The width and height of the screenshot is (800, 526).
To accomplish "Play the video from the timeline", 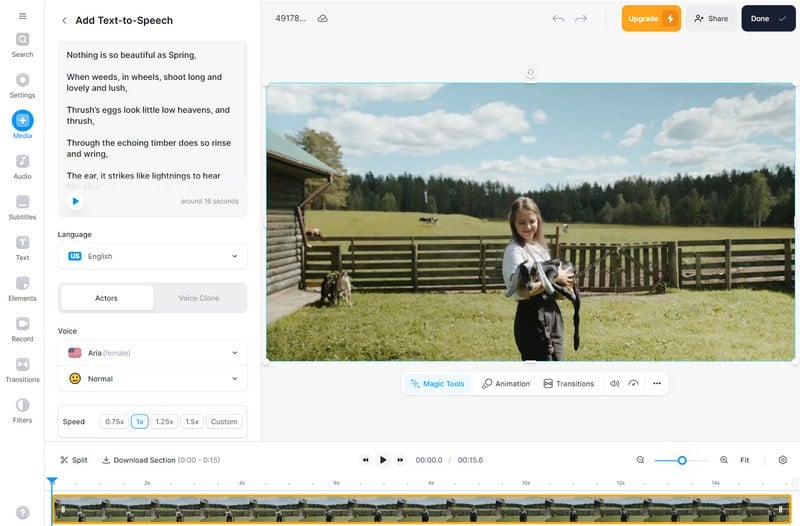I will click(x=383, y=460).
